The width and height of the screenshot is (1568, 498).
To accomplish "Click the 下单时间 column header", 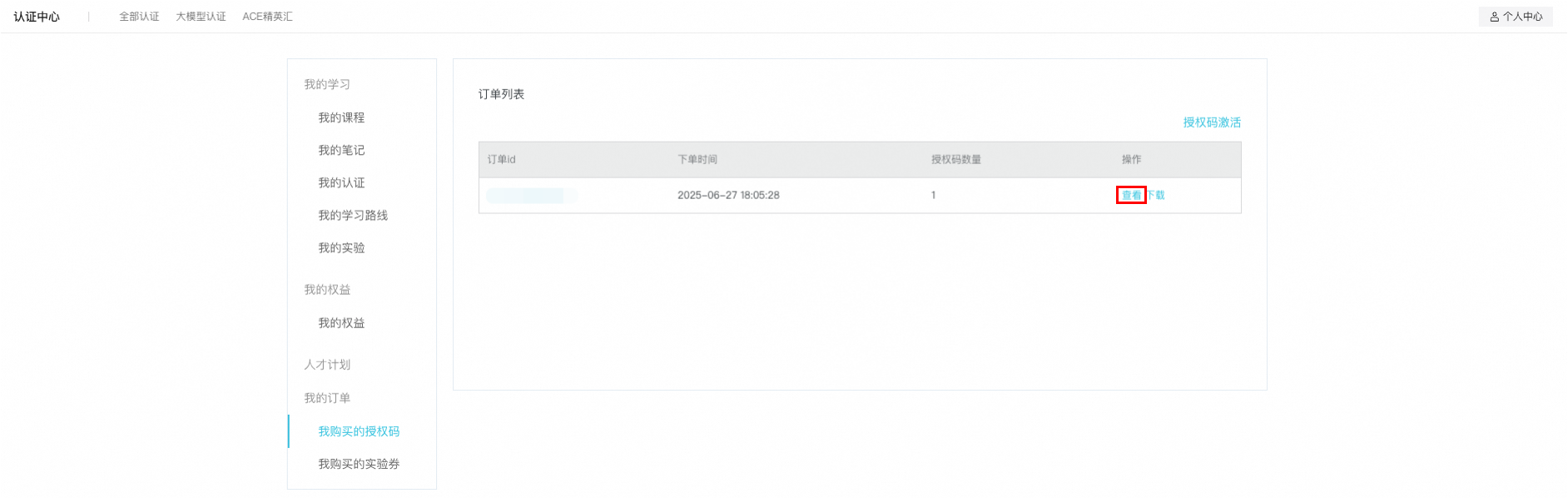I will point(697,159).
